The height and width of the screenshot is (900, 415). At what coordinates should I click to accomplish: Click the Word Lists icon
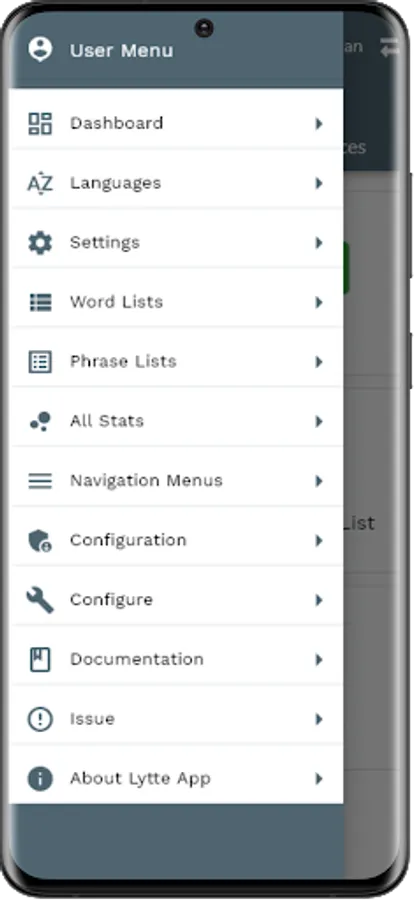tap(40, 302)
